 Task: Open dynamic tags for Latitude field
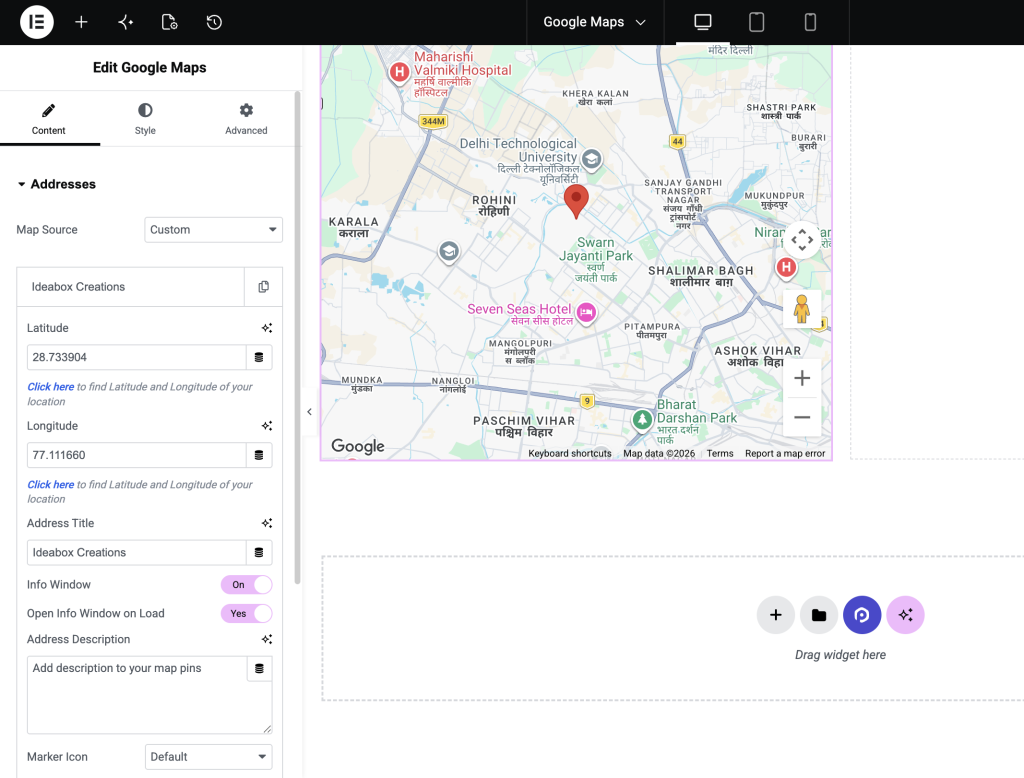click(259, 357)
